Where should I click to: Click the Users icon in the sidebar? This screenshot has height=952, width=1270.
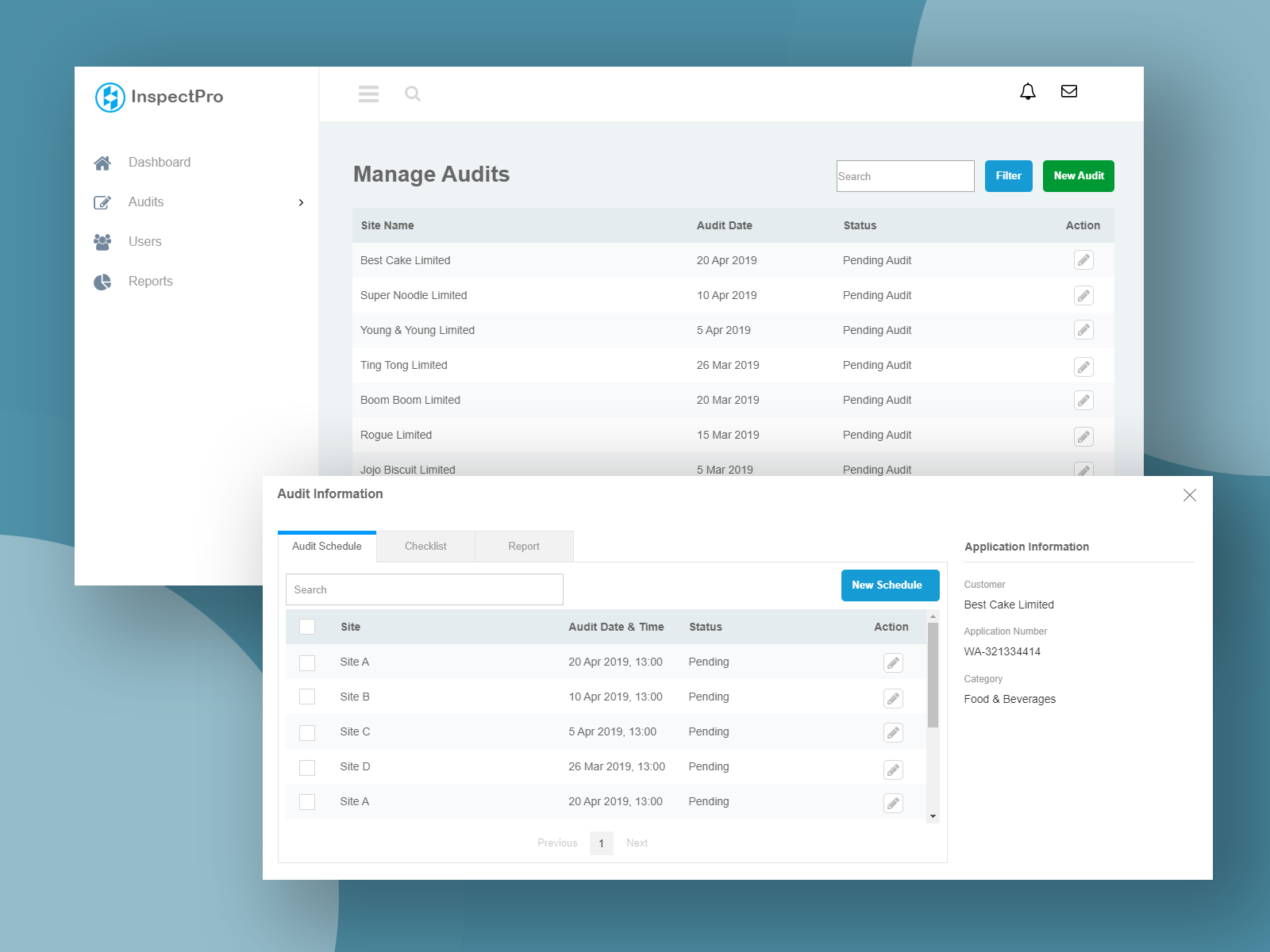click(102, 242)
